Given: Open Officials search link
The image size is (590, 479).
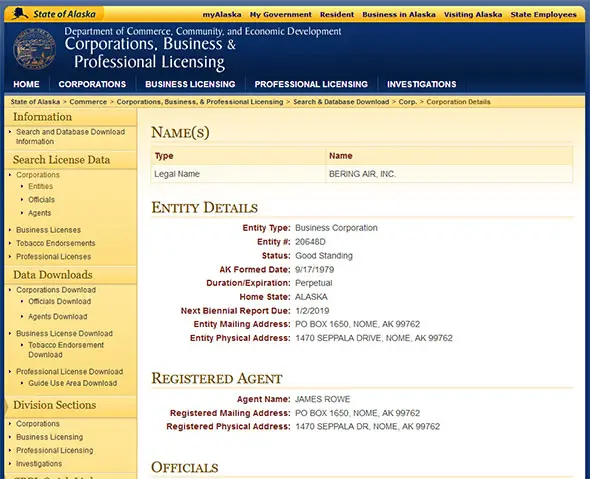Looking at the screenshot, I should (41, 200).
